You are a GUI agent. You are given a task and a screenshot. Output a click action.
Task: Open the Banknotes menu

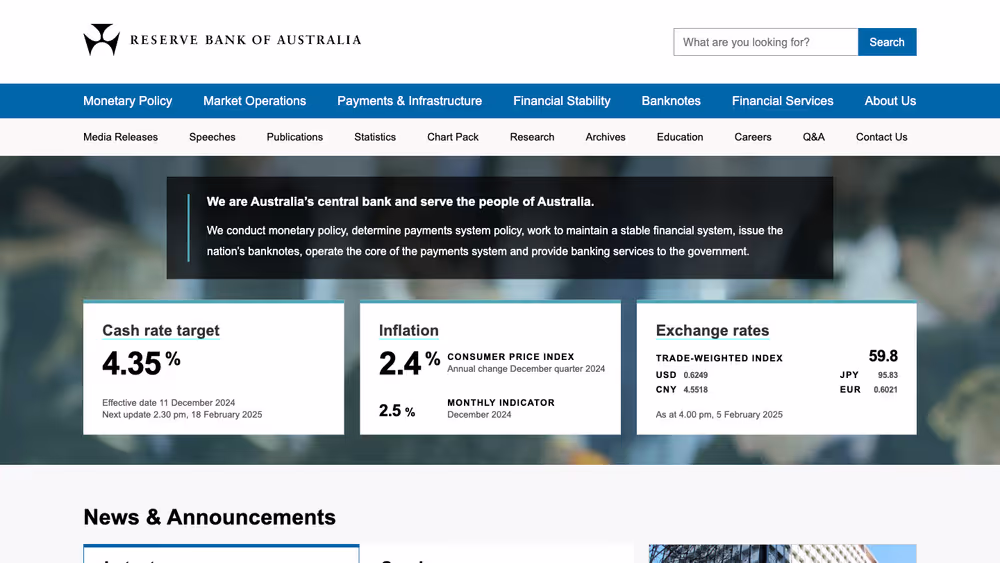(x=671, y=101)
